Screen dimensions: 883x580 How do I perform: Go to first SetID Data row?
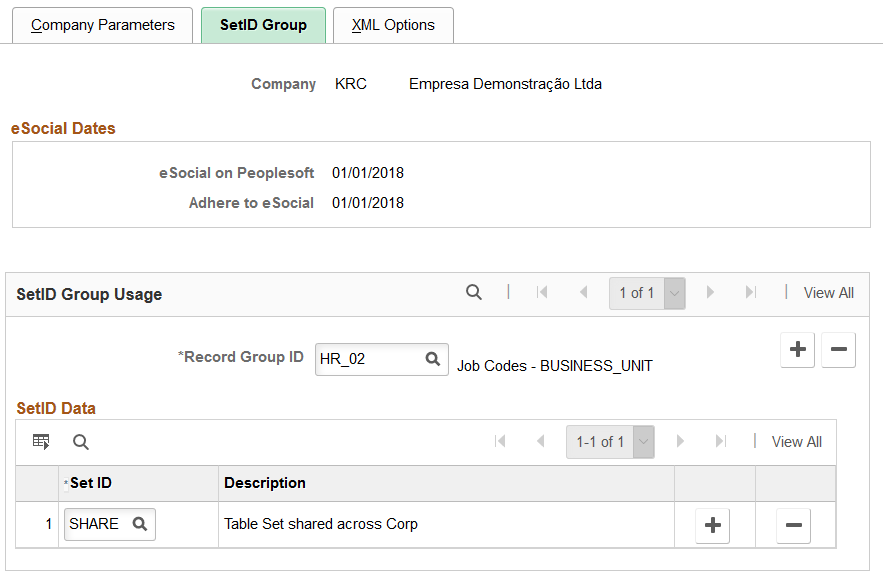(x=500, y=441)
